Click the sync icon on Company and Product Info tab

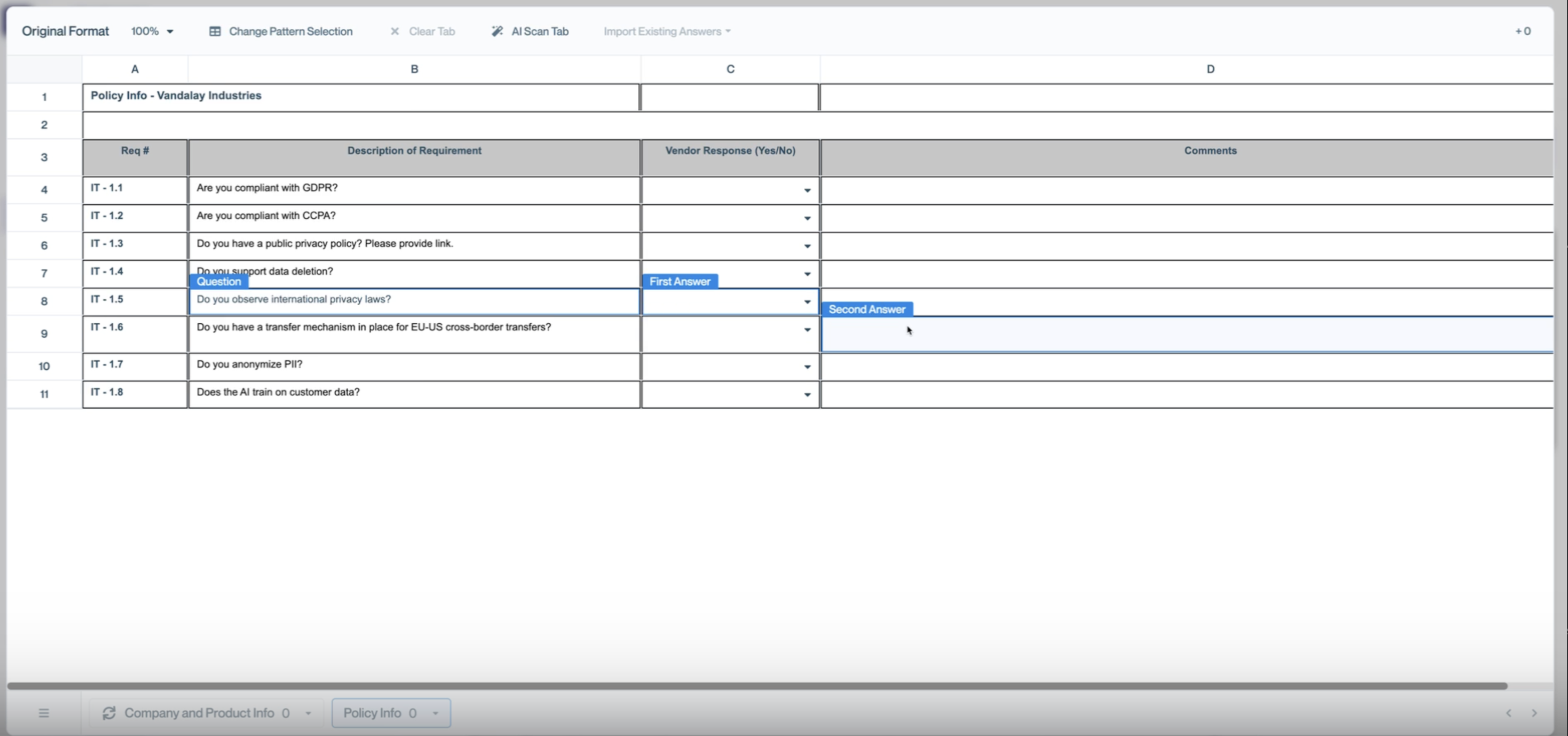(x=109, y=713)
